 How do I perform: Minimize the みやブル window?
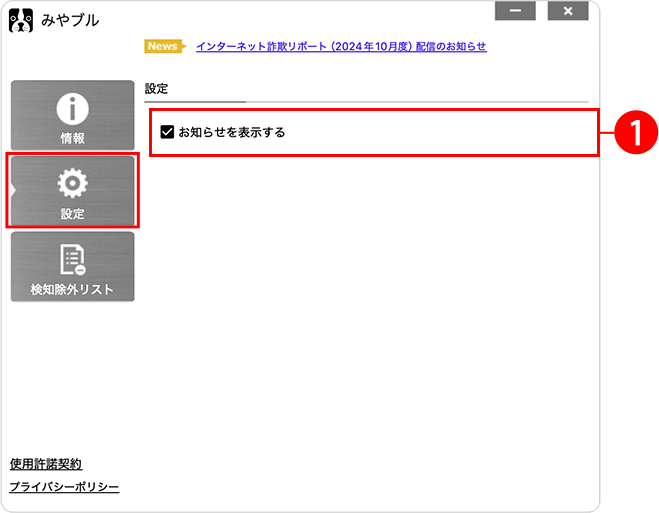[515, 10]
